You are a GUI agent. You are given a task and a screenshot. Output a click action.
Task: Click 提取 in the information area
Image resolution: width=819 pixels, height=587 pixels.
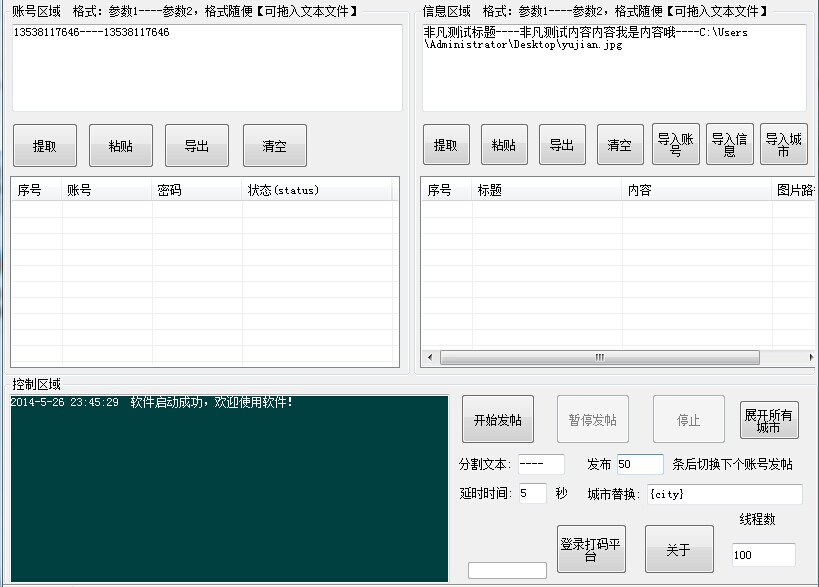[446, 145]
